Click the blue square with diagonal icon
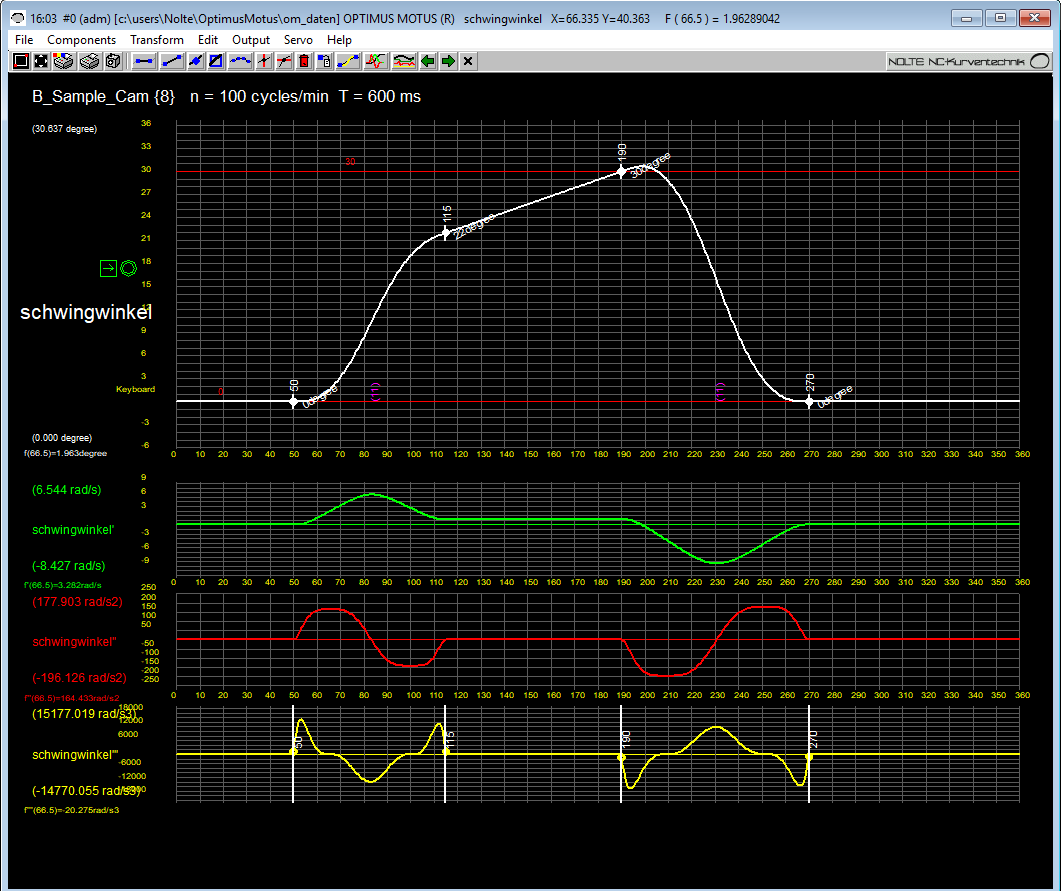This screenshot has width=1061, height=891. click(x=215, y=61)
